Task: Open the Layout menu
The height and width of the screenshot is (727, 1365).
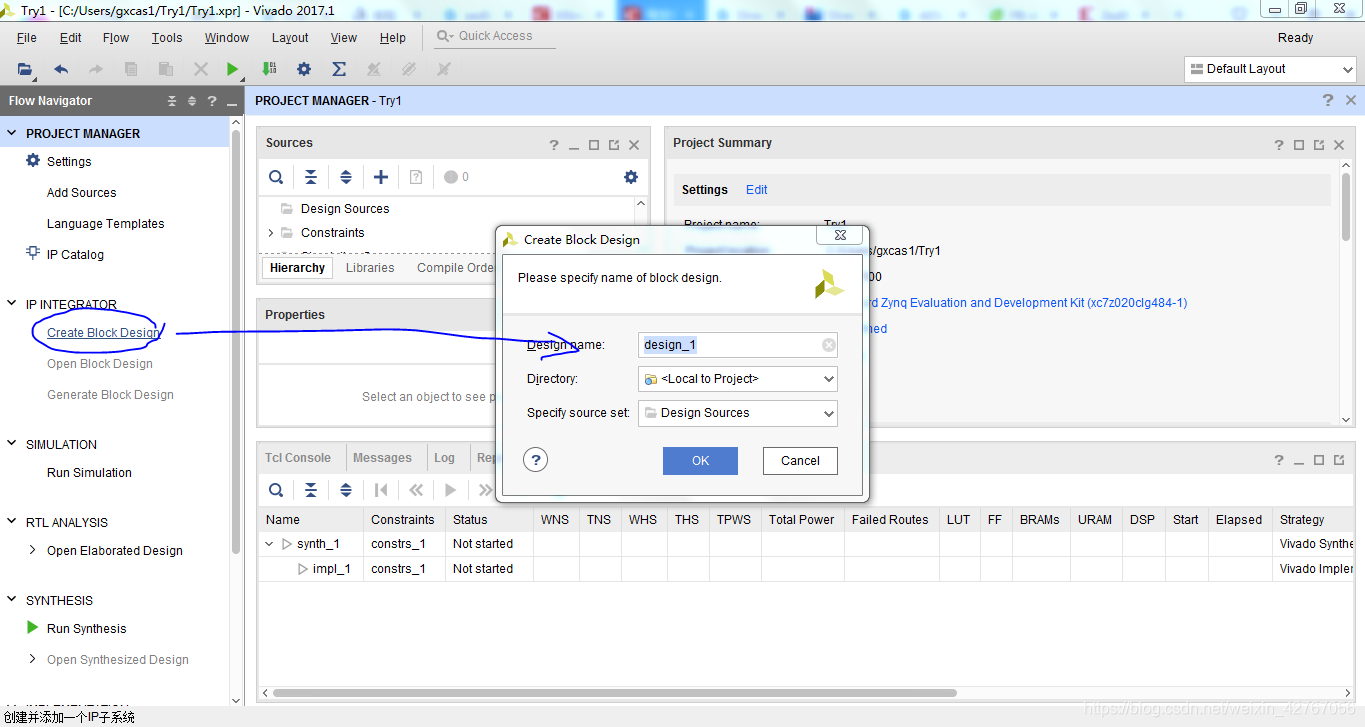Action: pyautogui.click(x=290, y=38)
